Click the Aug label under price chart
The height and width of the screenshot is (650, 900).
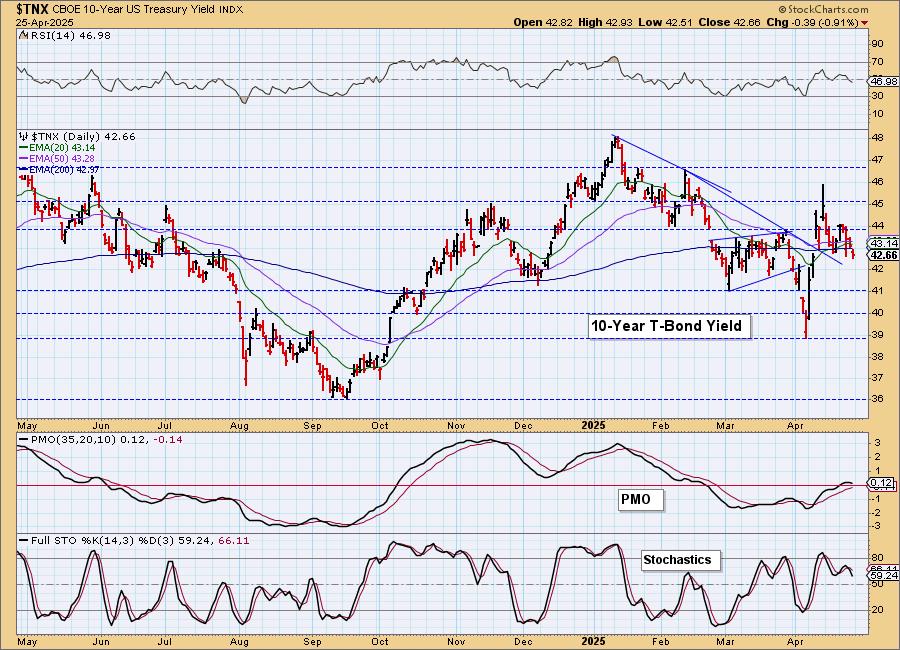pyautogui.click(x=239, y=425)
